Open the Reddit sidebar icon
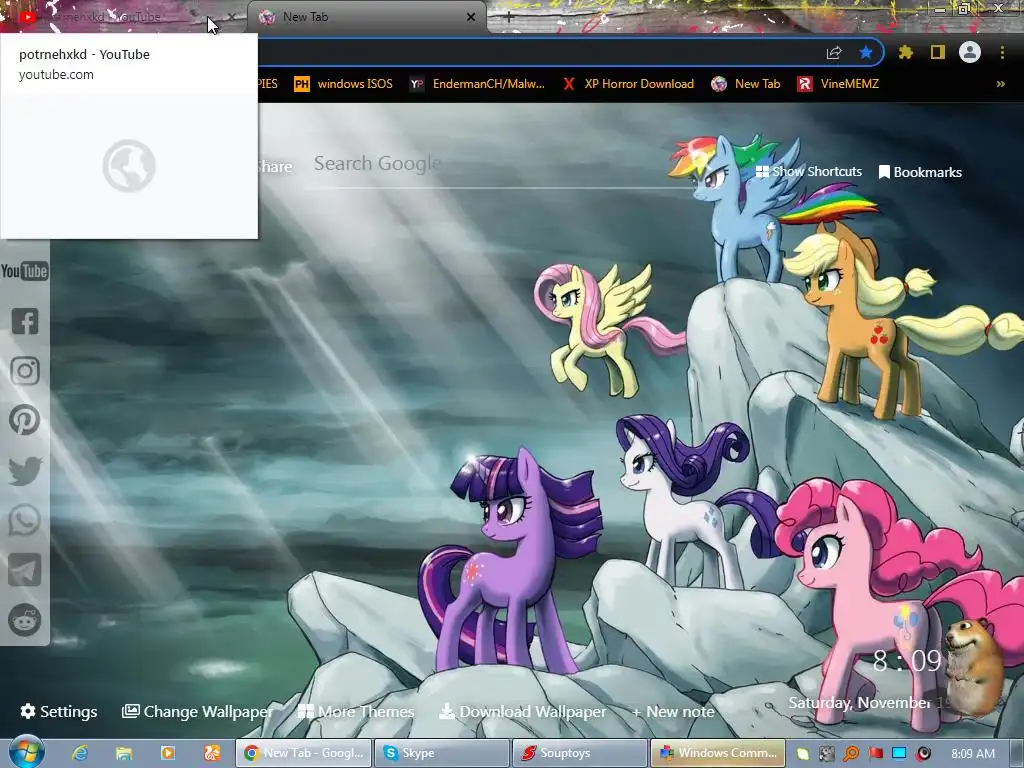Screen dimensions: 1024x768 coord(25,620)
